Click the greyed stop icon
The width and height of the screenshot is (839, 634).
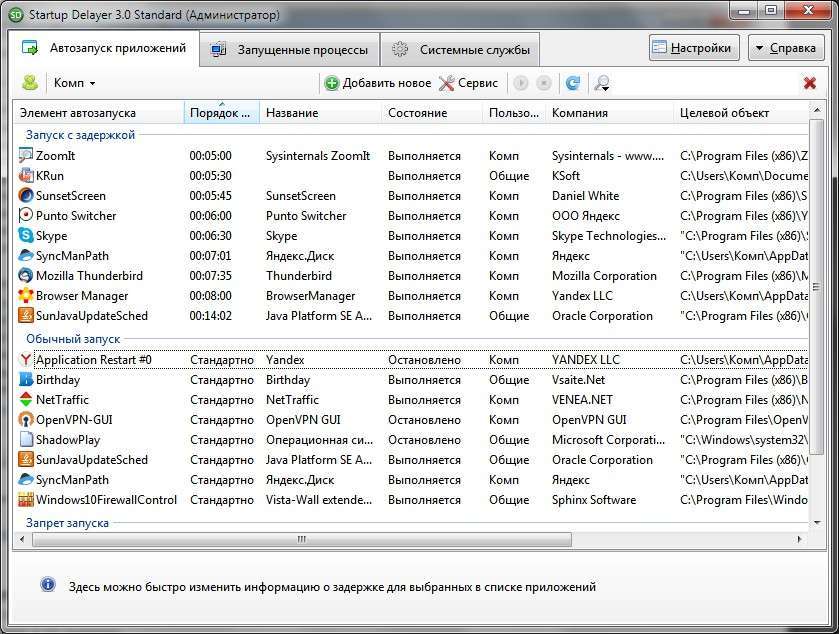[544, 83]
